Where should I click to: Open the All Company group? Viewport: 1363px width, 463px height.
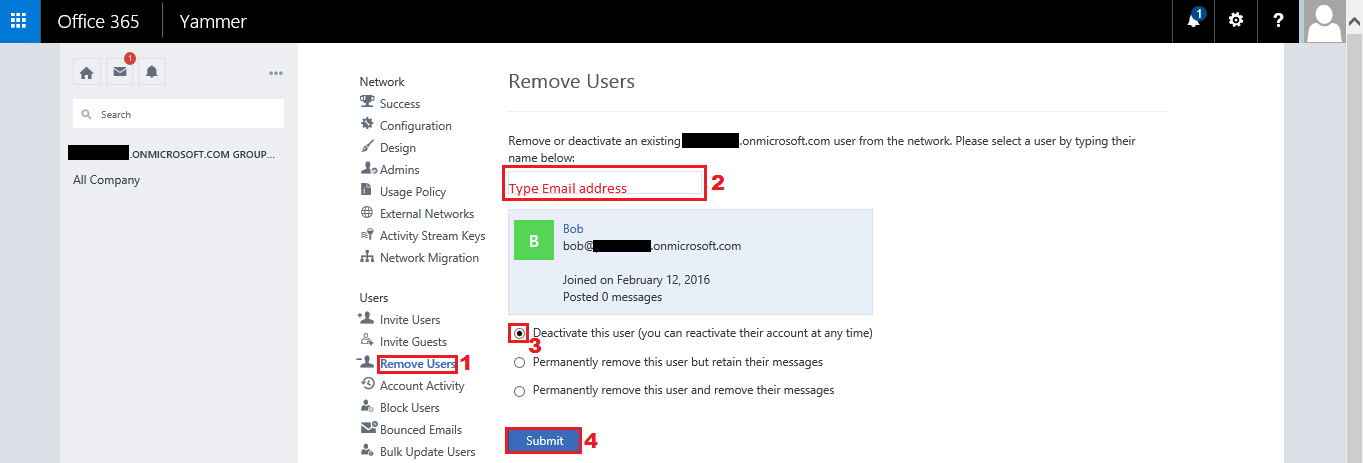click(x=106, y=180)
